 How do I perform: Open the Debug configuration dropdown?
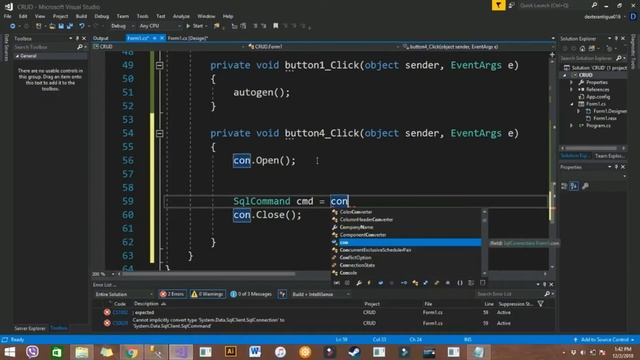(x=122, y=26)
